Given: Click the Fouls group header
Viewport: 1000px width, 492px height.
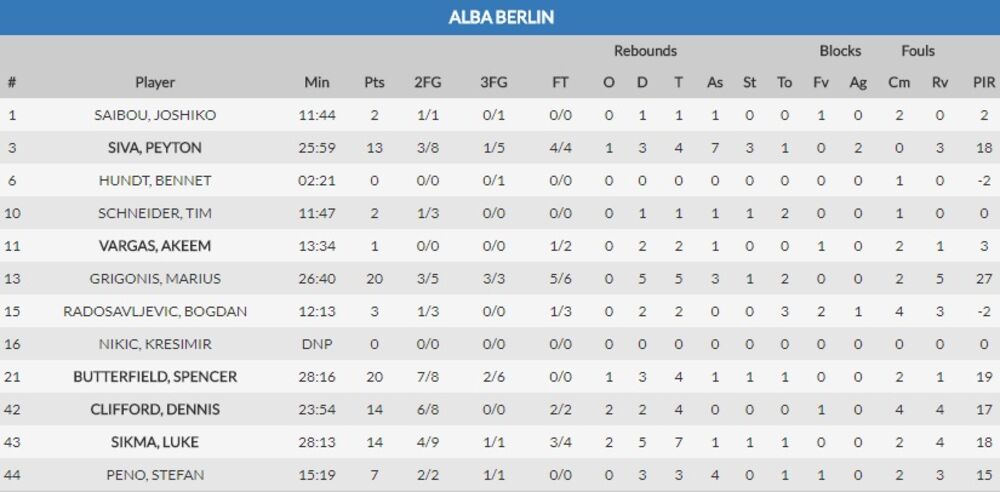Looking at the screenshot, I should [x=918, y=51].
